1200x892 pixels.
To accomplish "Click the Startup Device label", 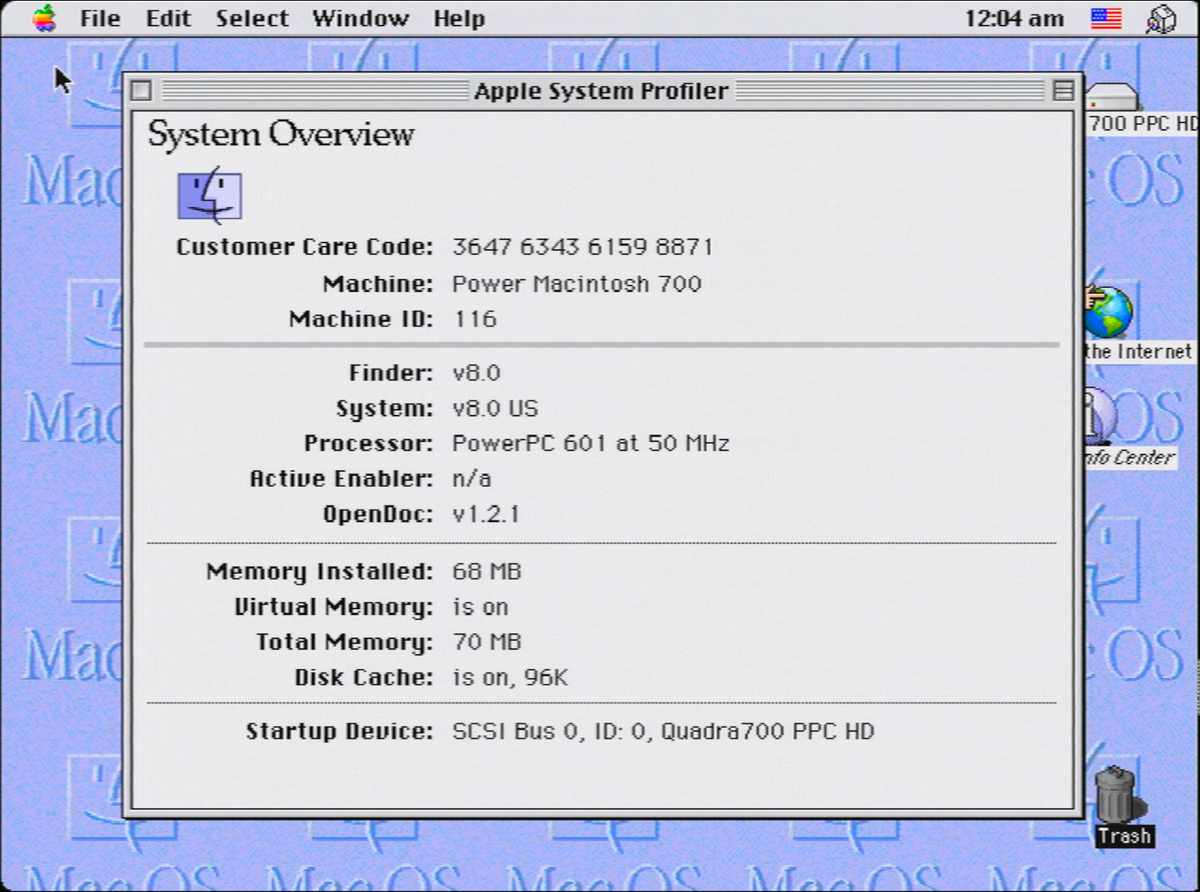I will point(340,731).
